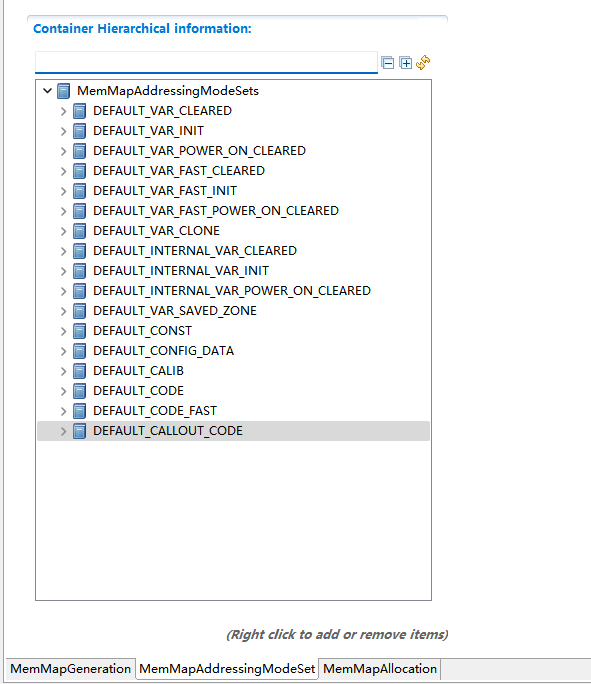This screenshot has height=684, width=591.
Task: Select the DEFAULT_VAR_CLEARED tree item
Action: [162, 111]
